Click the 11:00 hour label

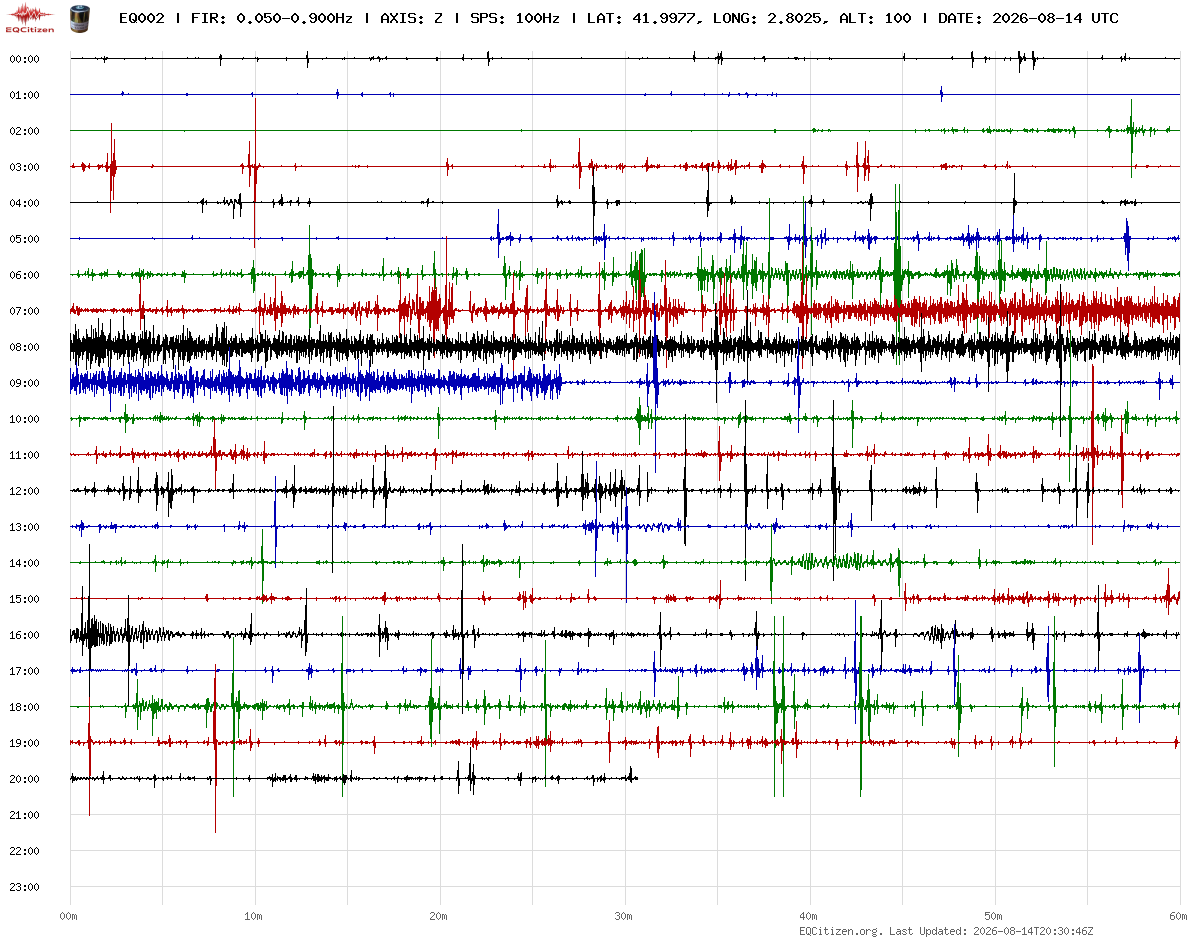(x=24, y=455)
